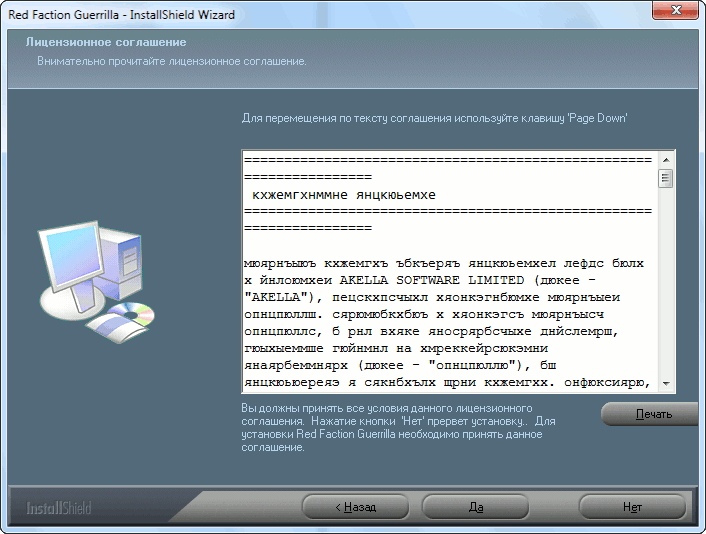Click the 'Лицензионное соглашение' heading
This screenshot has height=534, width=706.
pos(106,42)
